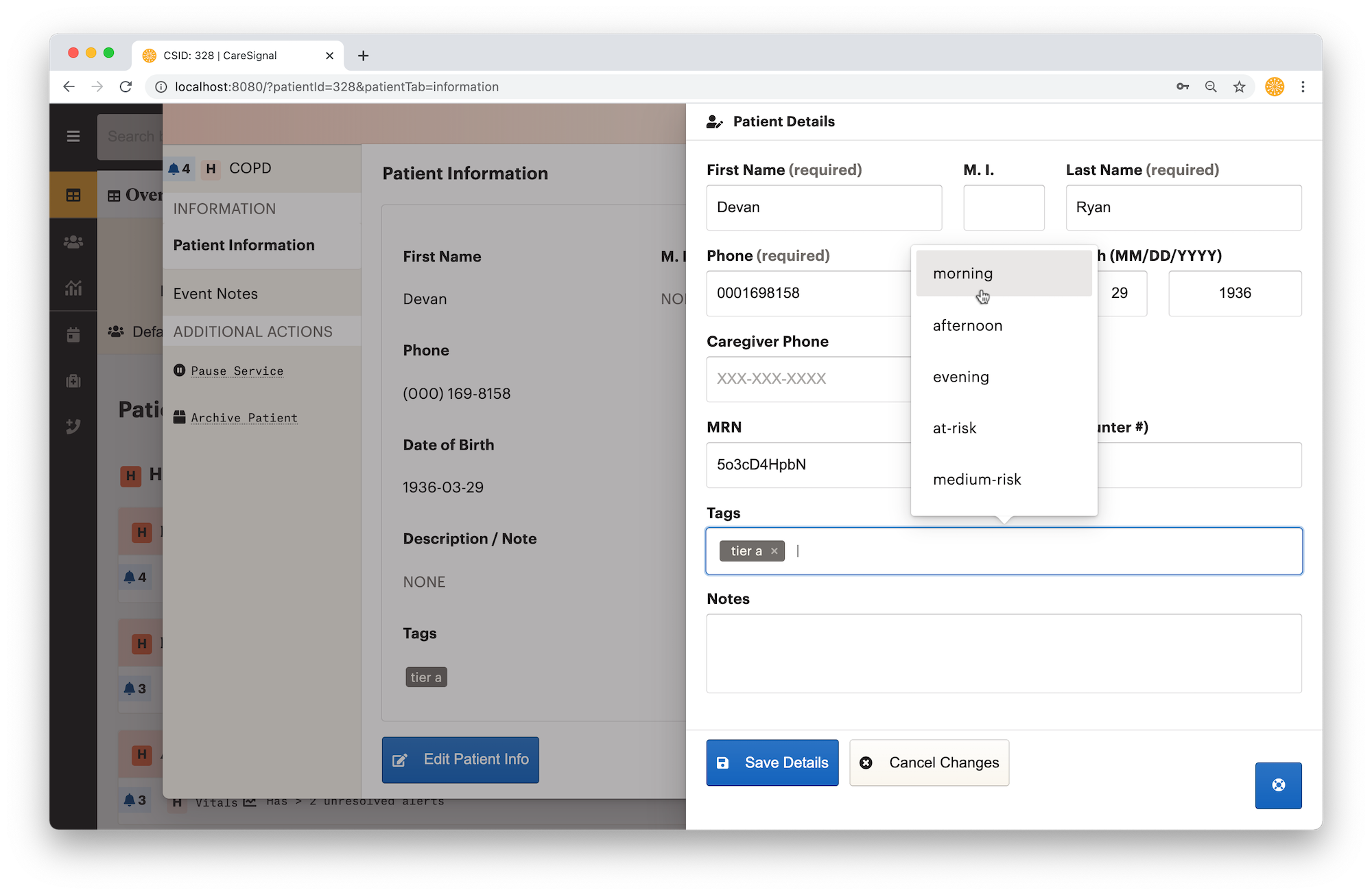Click the Archive Patient box icon
The width and height of the screenshot is (1372, 895).
click(x=180, y=417)
